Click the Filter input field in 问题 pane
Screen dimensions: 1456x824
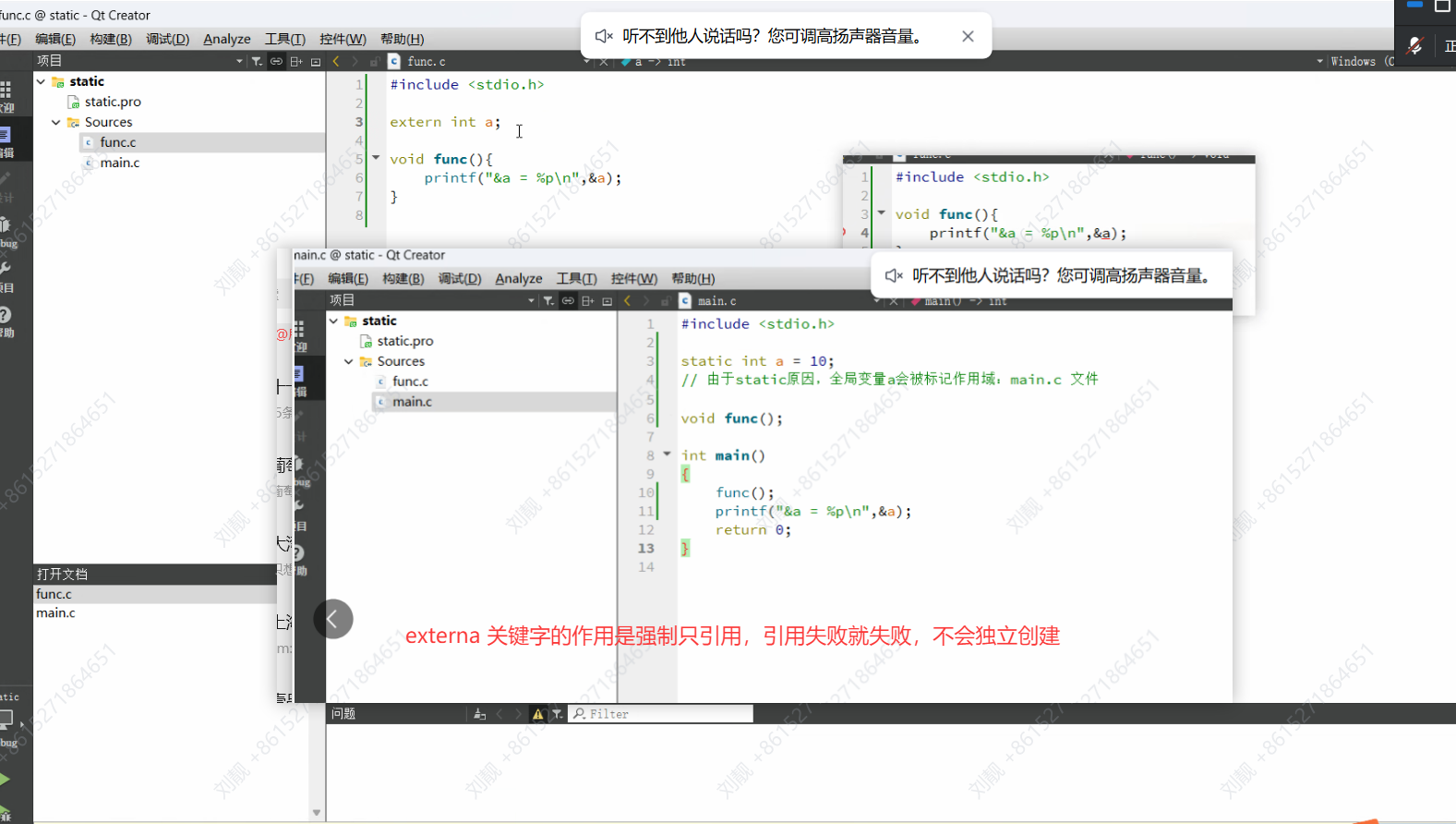(x=660, y=714)
